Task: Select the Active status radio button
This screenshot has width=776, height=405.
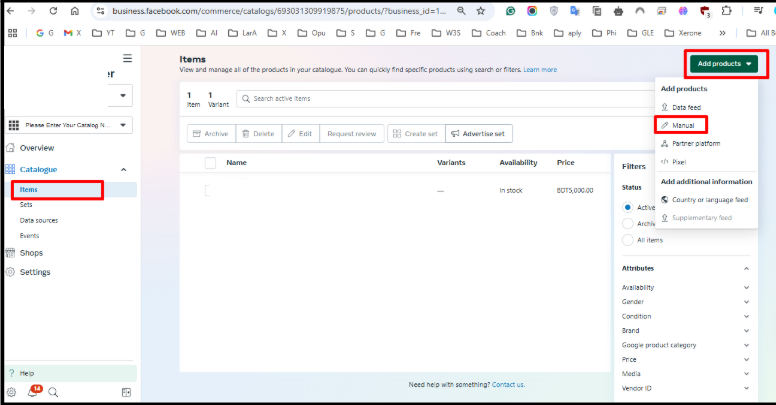Action: pyautogui.click(x=628, y=207)
